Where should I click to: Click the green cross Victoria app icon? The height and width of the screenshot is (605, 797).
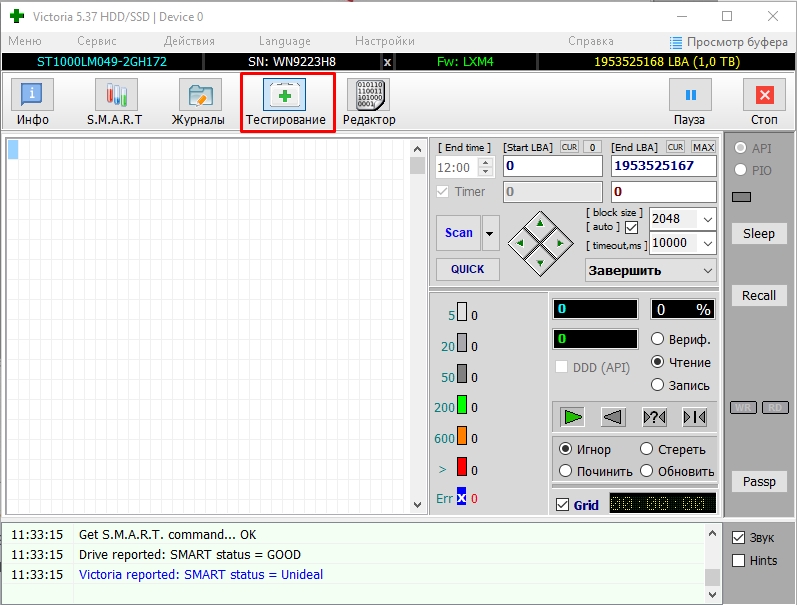coord(17,16)
